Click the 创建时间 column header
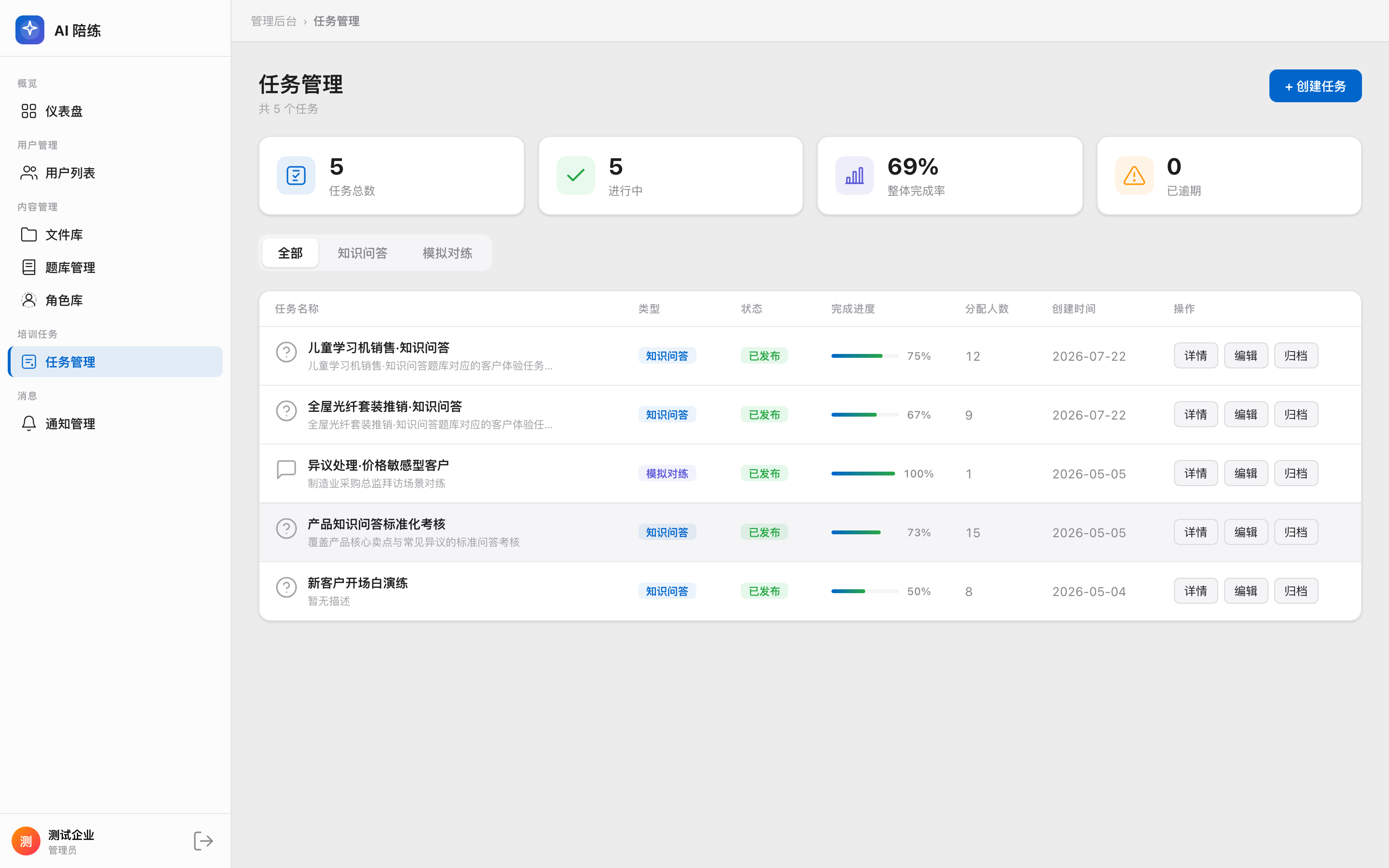Screen dimensions: 1389x868 pos(1074,309)
